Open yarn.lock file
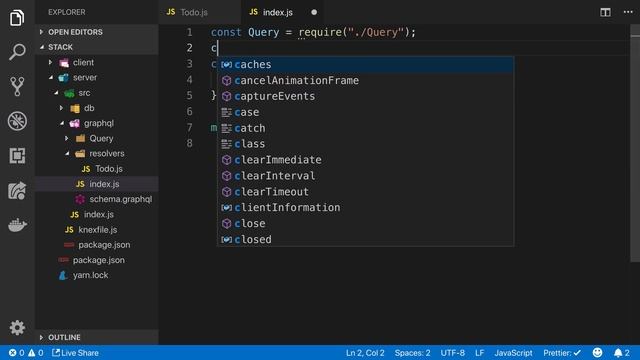640x360 pixels. tap(97, 275)
